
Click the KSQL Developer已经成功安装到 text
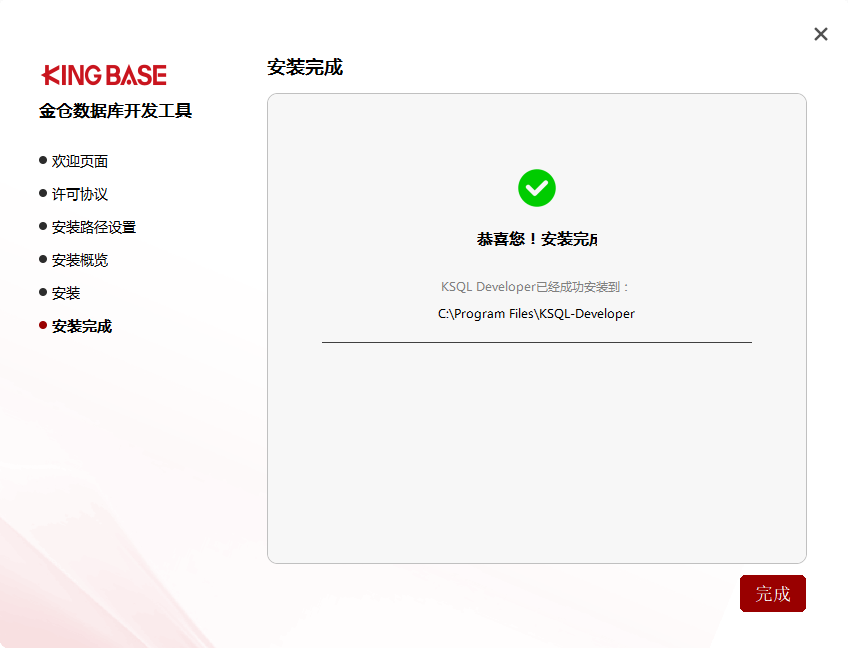coord(536,287)
